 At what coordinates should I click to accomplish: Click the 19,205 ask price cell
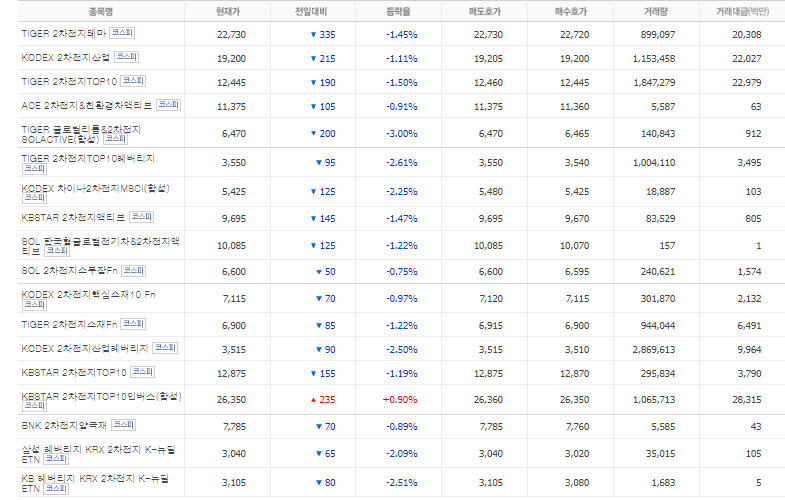coord(489,59)
